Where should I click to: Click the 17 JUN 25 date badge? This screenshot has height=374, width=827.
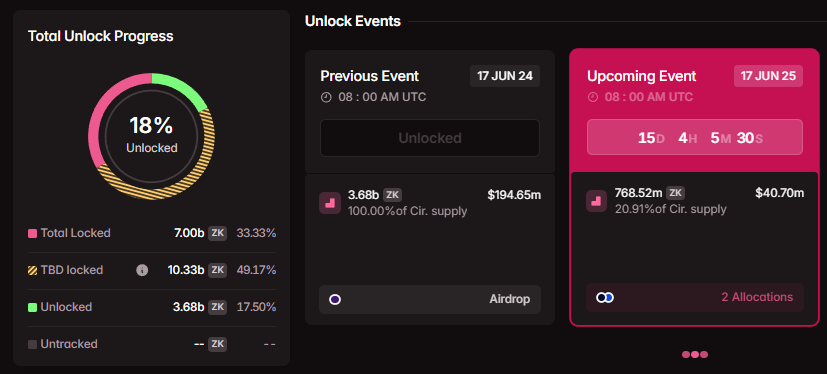768,76
